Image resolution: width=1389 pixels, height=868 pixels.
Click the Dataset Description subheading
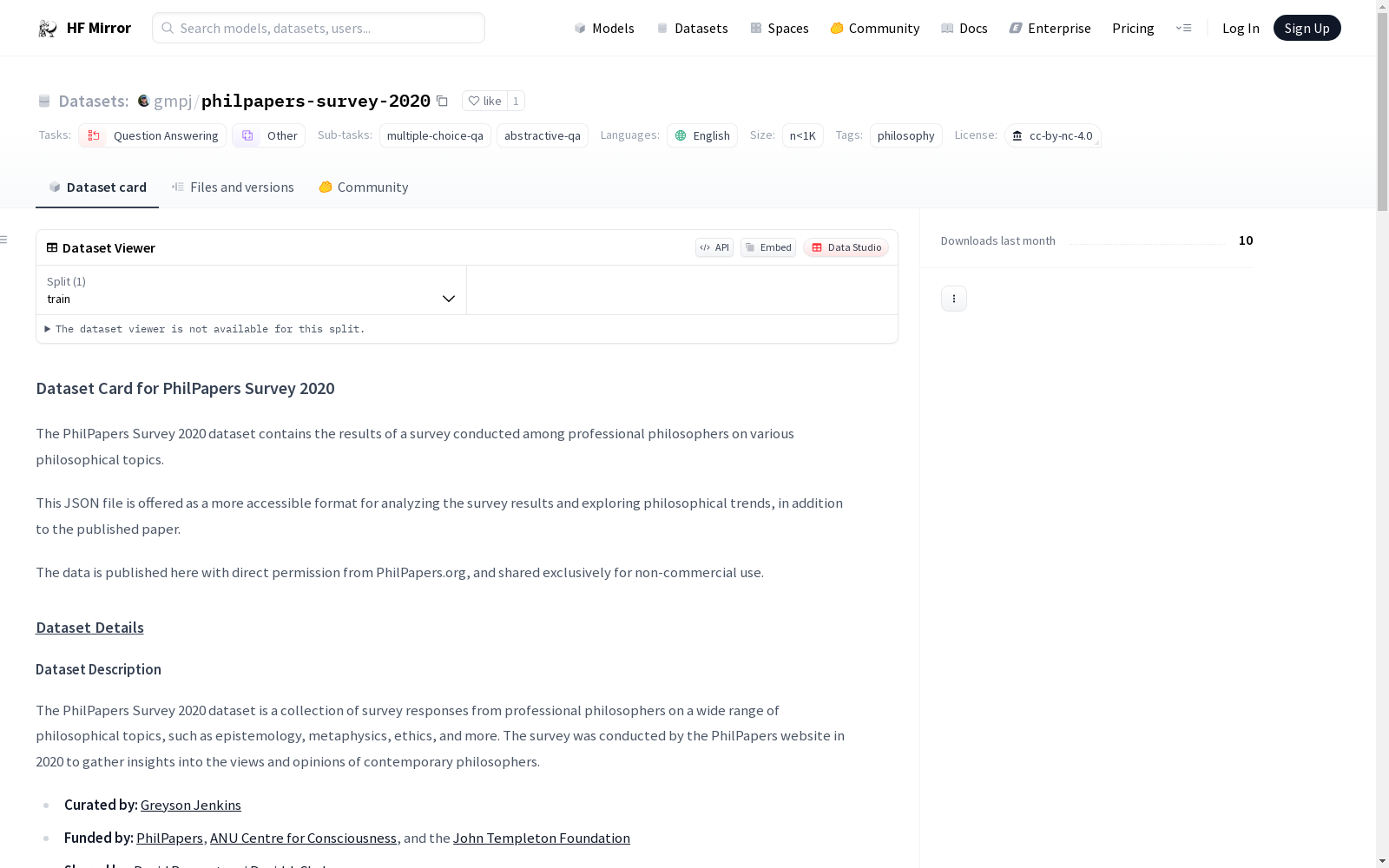[x=98, y=669]
